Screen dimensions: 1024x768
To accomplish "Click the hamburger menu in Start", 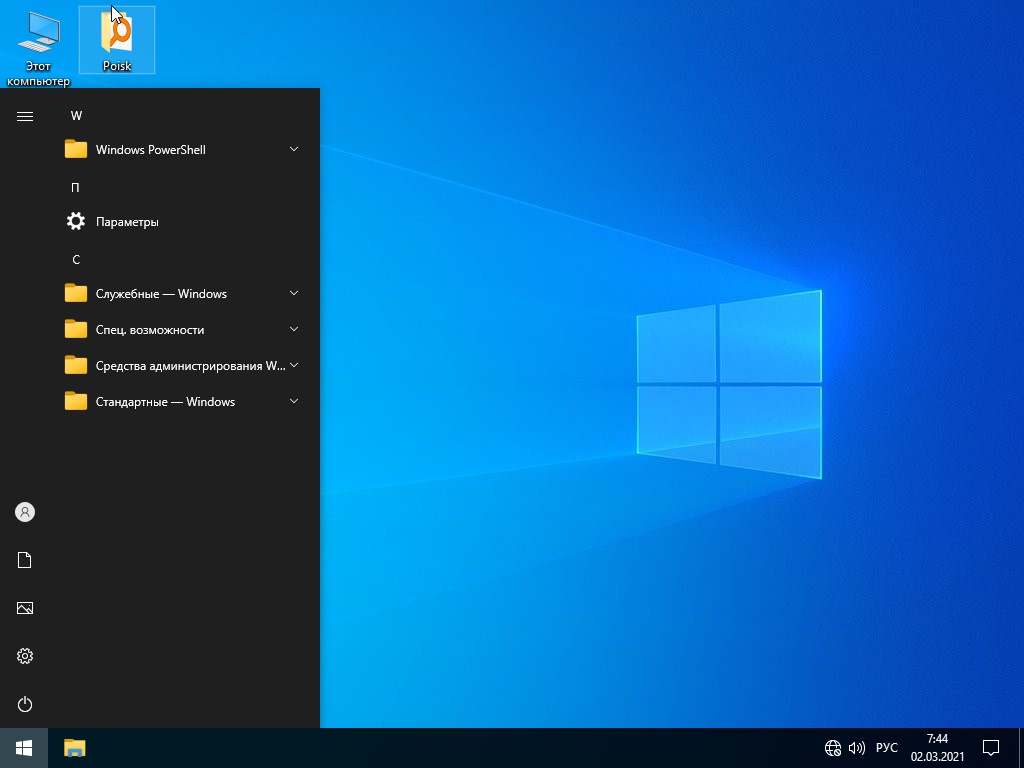I will click(25, 116).
